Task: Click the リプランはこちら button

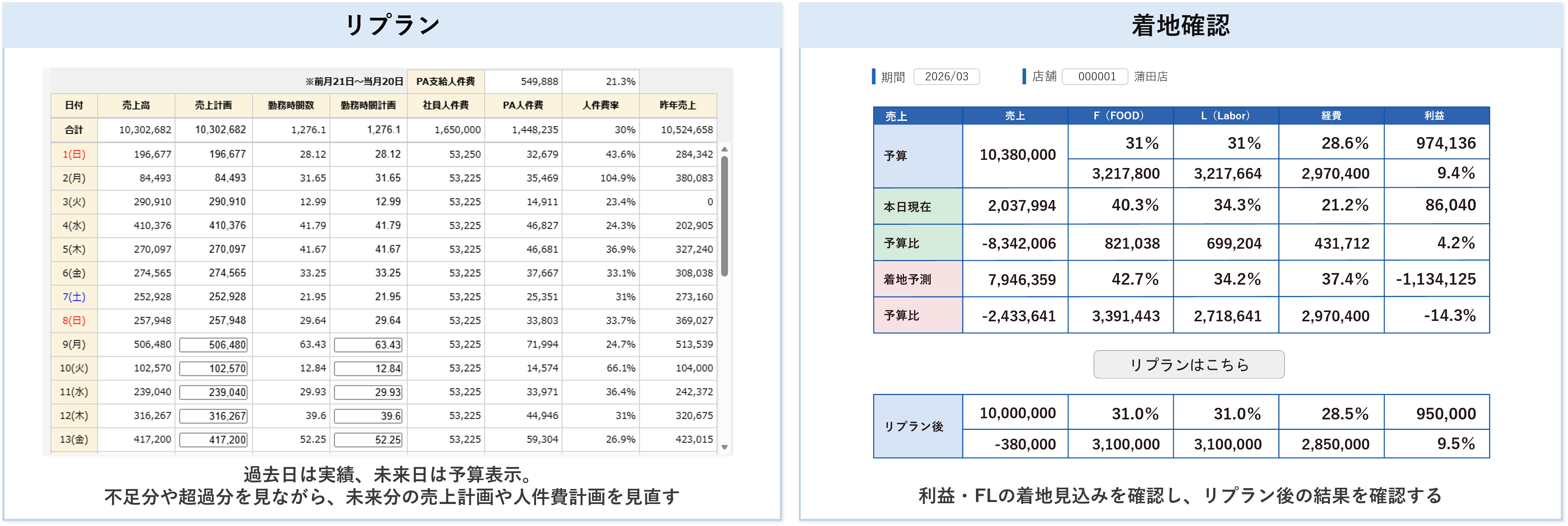Action: point(1188,364)
